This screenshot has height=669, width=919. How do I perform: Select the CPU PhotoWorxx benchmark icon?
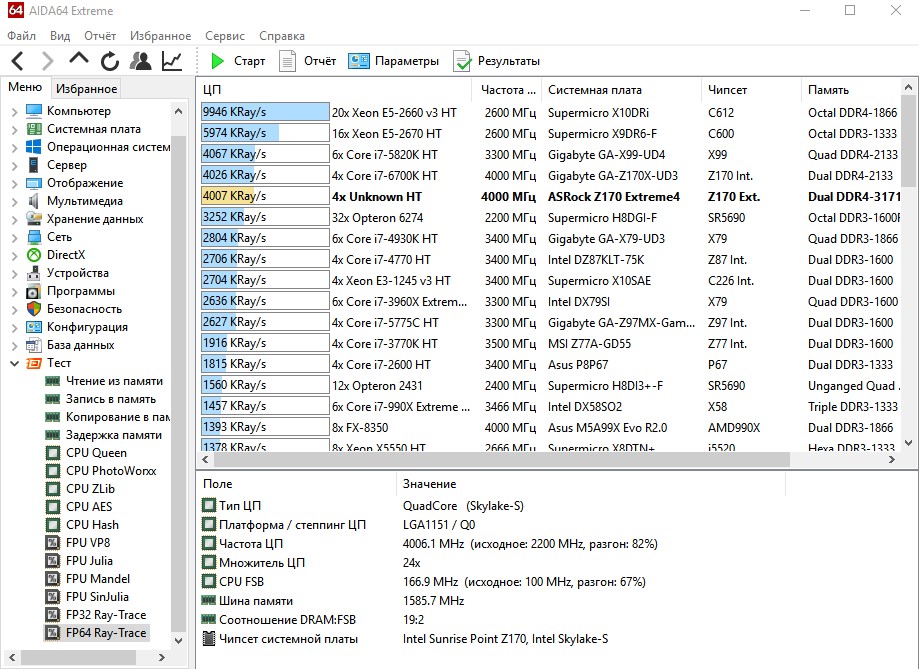pos(53,471)
